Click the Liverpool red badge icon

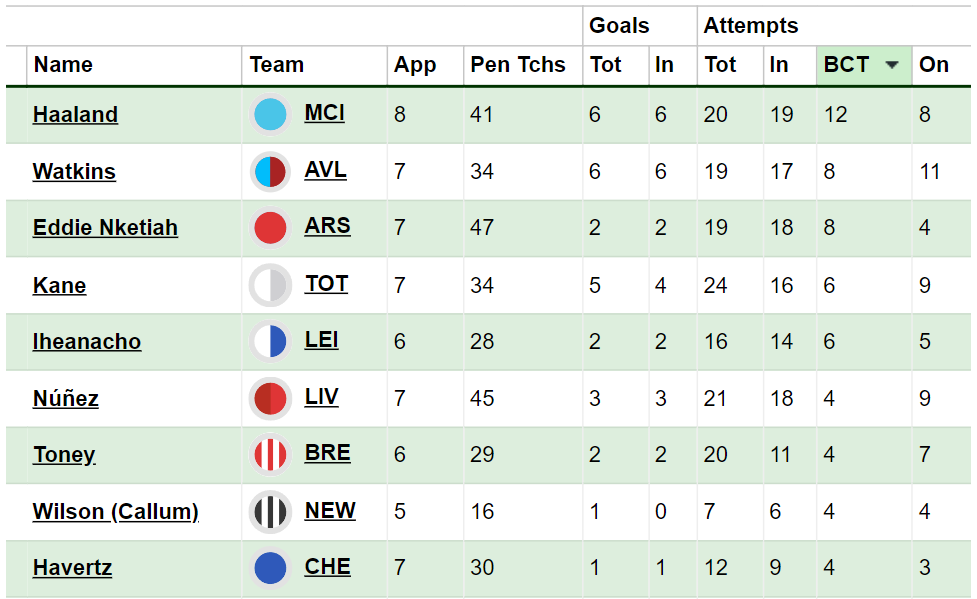[270, 398]
